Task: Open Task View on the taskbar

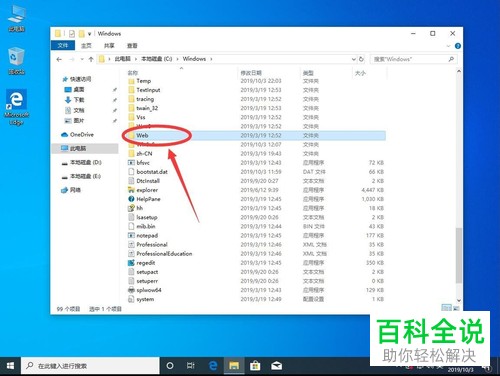Action: pos(191,366)
